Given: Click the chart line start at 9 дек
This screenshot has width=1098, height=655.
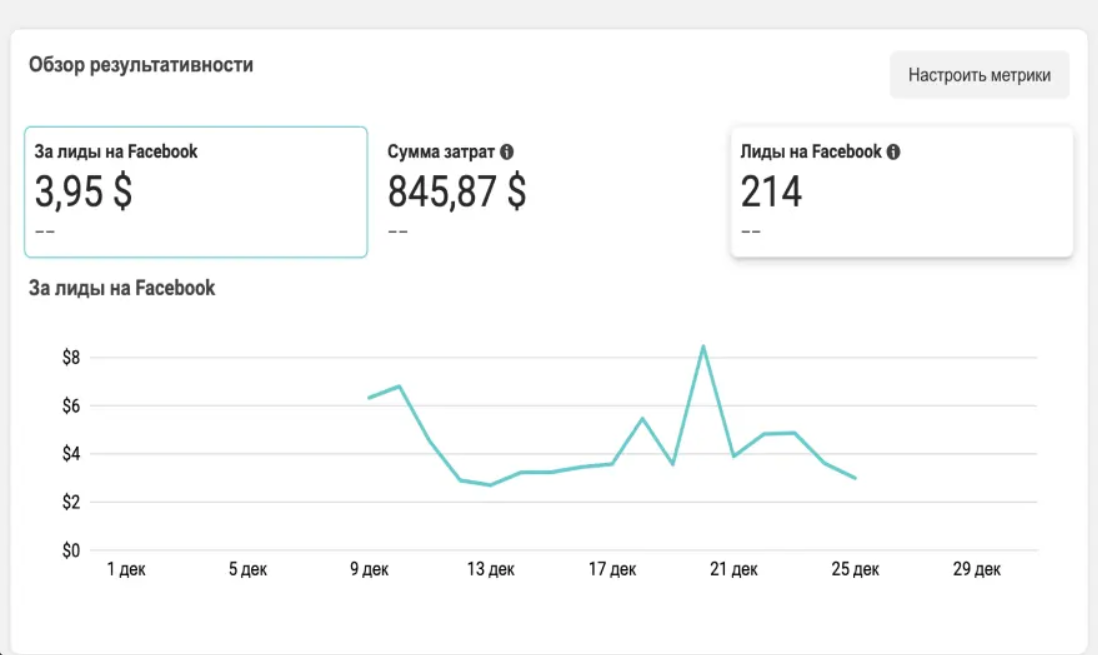Looking at the screenshot, I should pyautogui.click(x=370, y=398).
